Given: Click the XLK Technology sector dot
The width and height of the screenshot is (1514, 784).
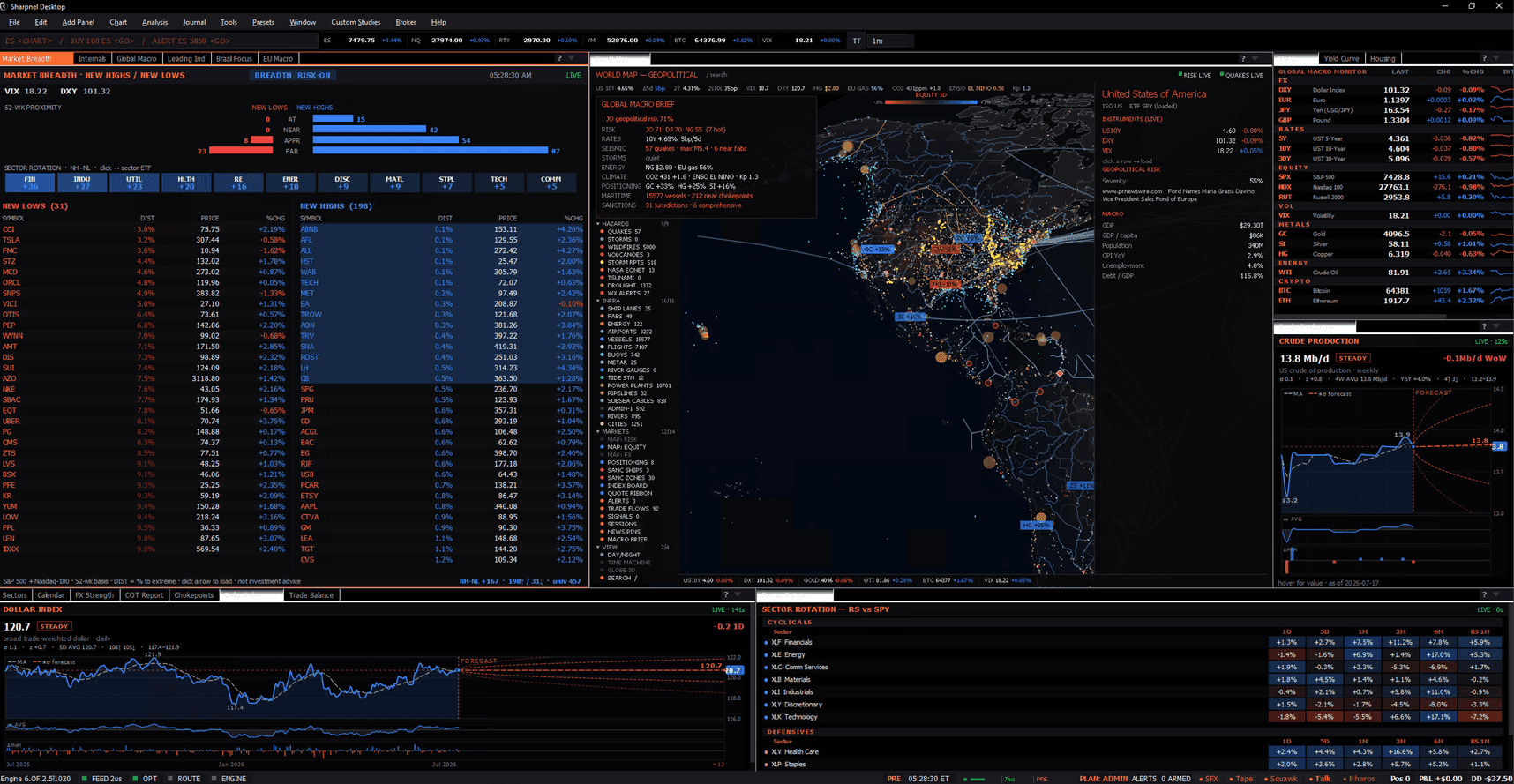Looking at the screenshot, I should click(766, 717).
